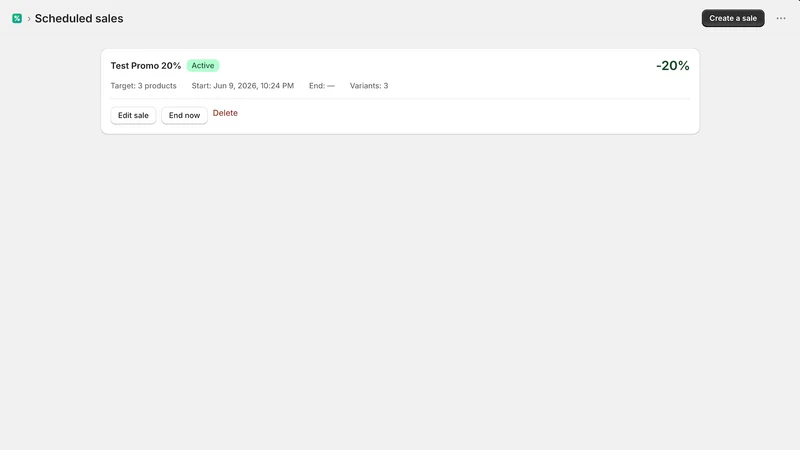Click the Start: Jun 9, 2026 date text

242,86
